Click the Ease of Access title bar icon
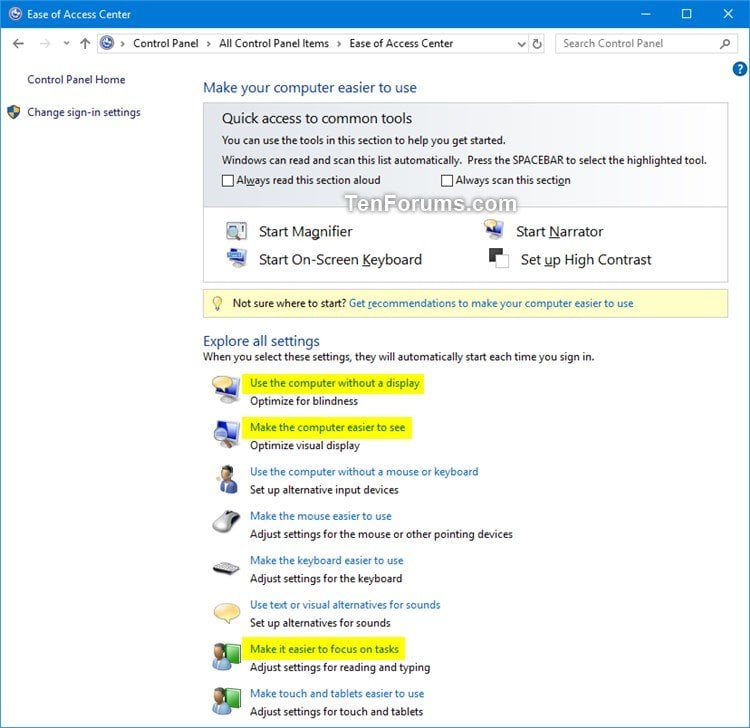This screenshot has height=728, width=750. 15,13
